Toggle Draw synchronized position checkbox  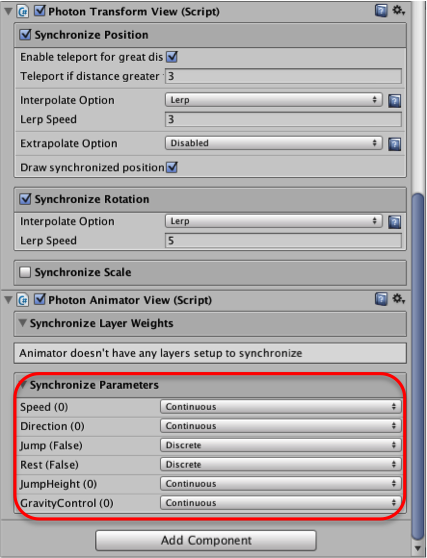pos(172,167)
